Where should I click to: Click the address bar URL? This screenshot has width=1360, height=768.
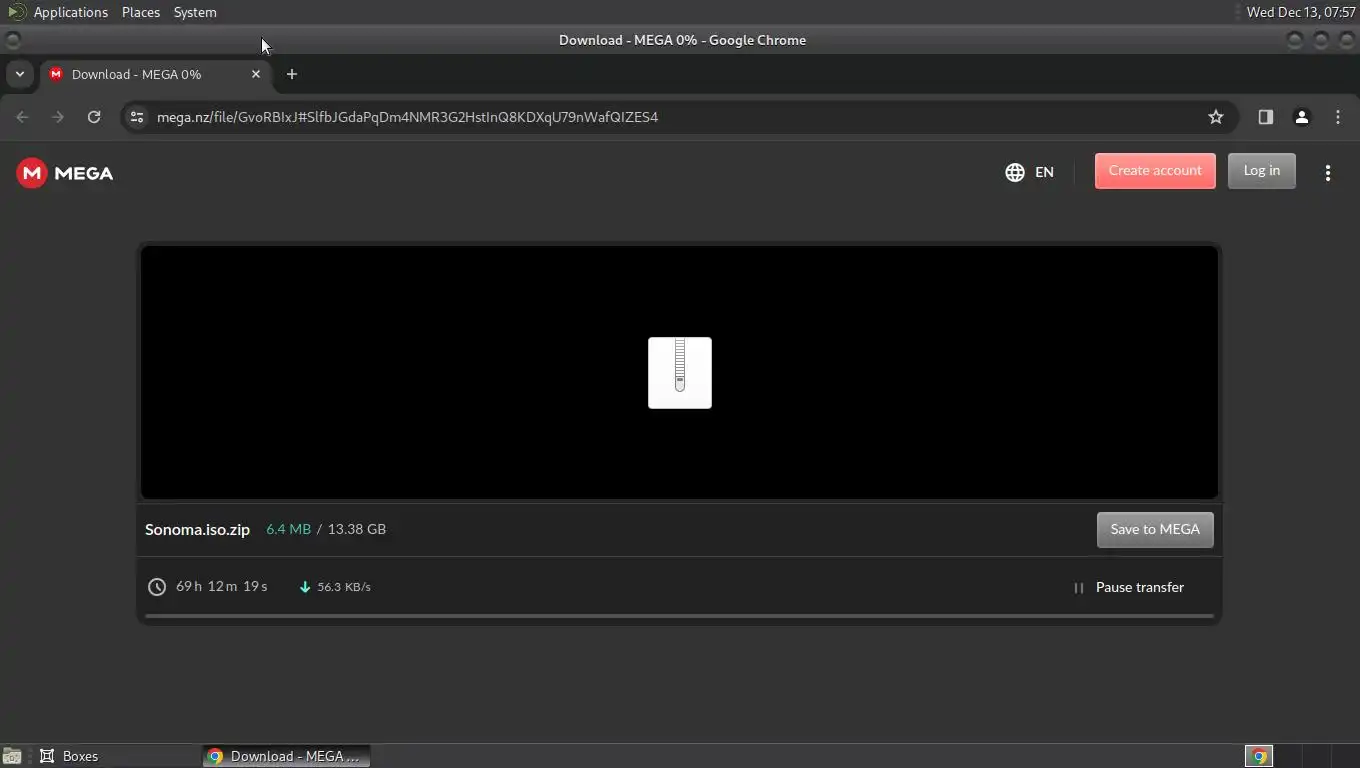407,117
